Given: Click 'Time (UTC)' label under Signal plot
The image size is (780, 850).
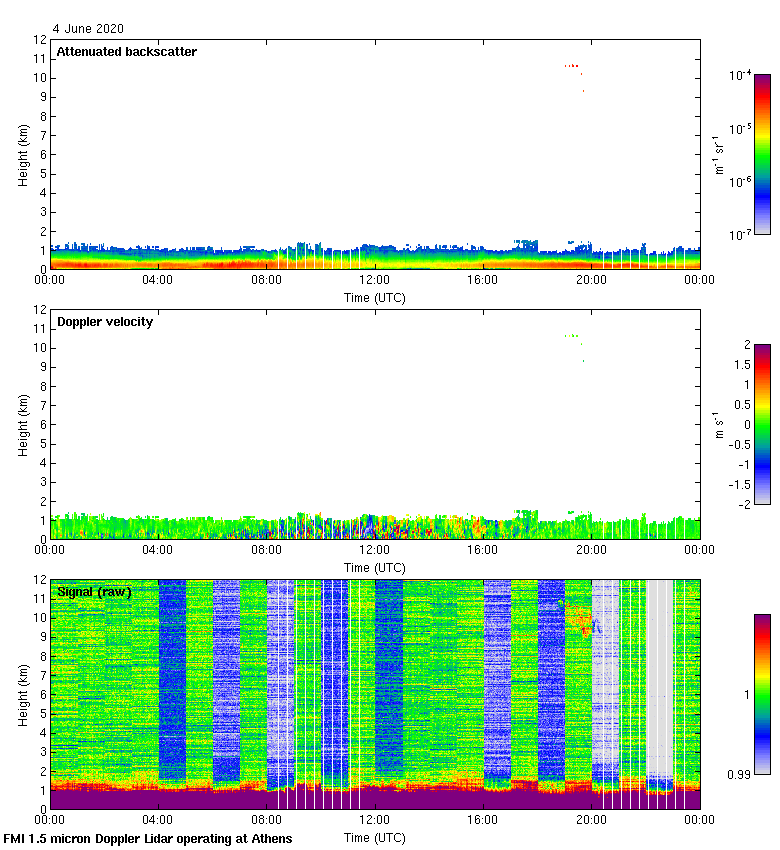Looking at the screenshot, I should tap(375, 838).
